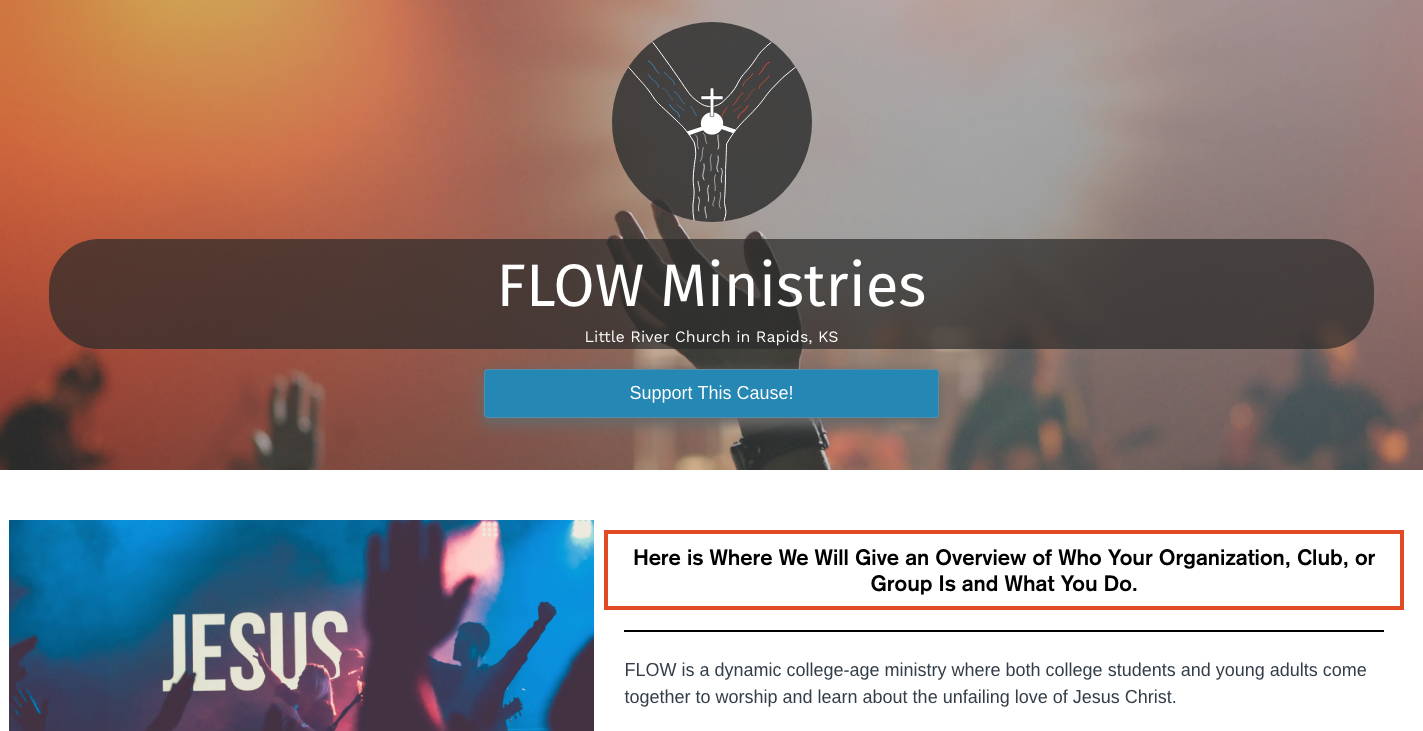1423x731 pixels.
Task: Click the bright stage light in the concert photo
Action: pyautogui.click(x=580, y=531)
